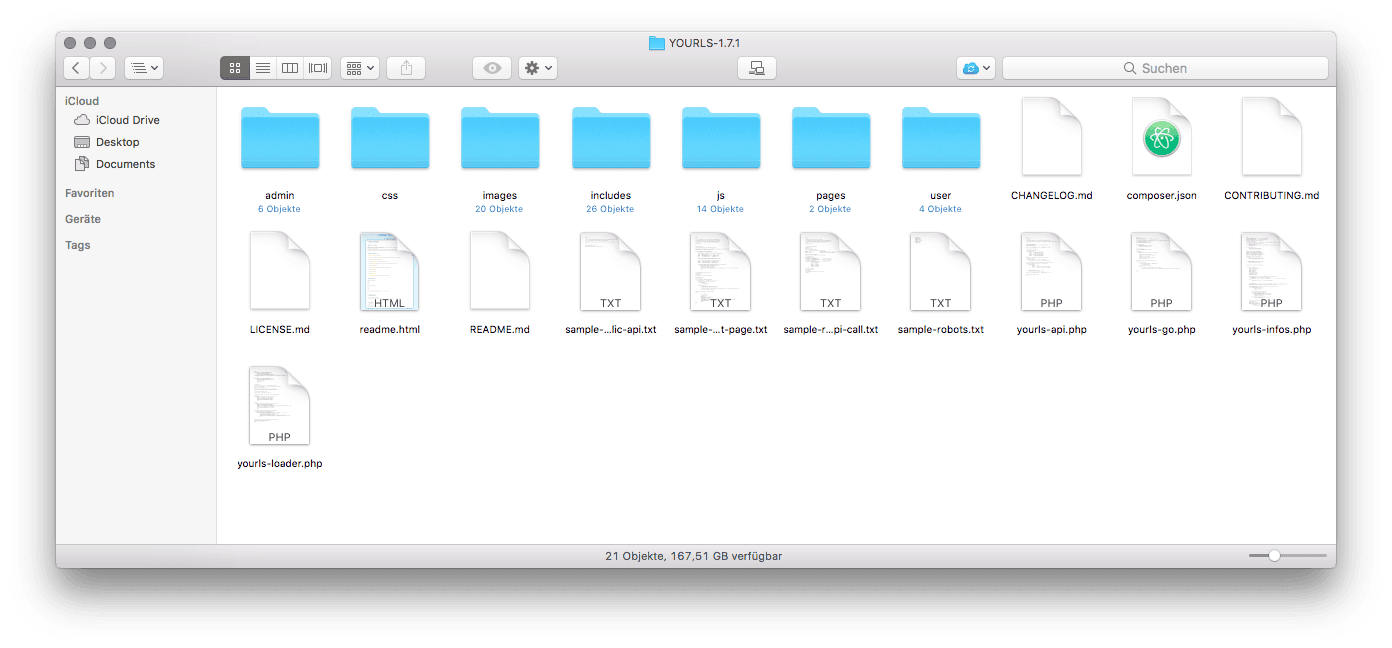Click the status bar '21 Objekte' text
1392x648 pixels.
633,556
